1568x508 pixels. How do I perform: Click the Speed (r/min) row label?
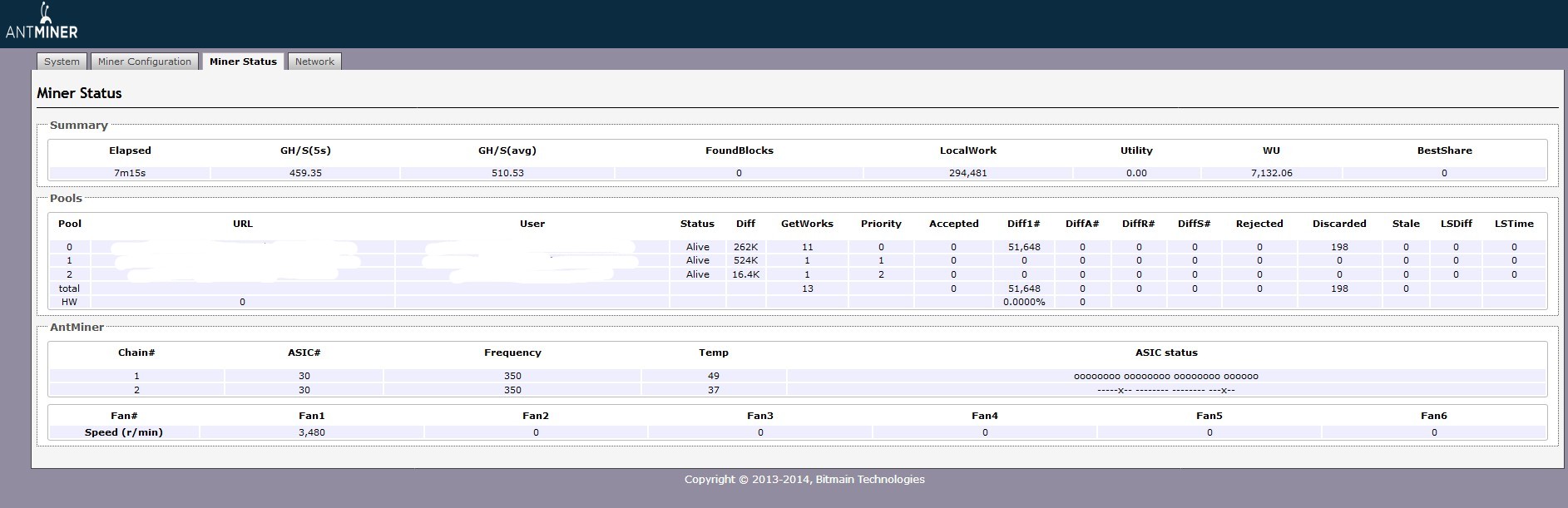(x=124, y=432)
